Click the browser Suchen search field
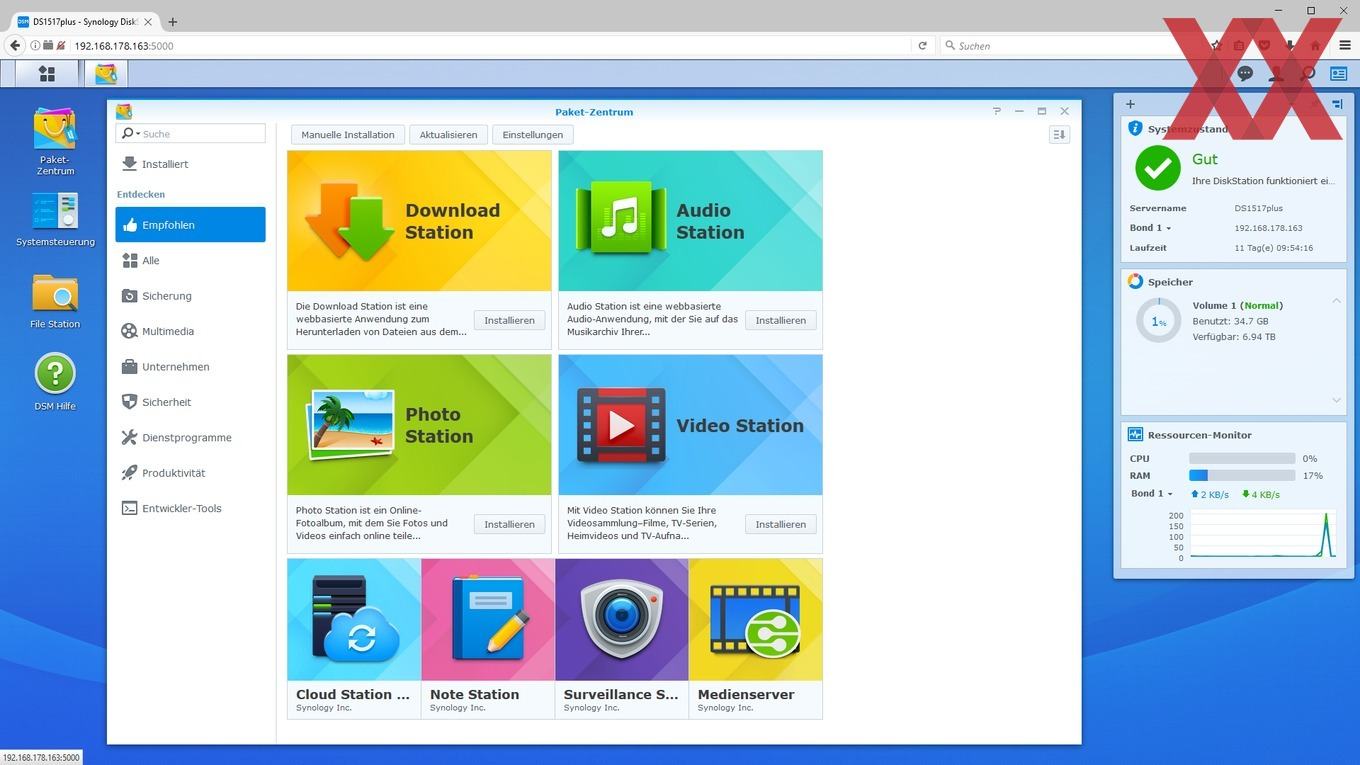The width and height of the screenshot is (1360, 765). coord(1068,45)
